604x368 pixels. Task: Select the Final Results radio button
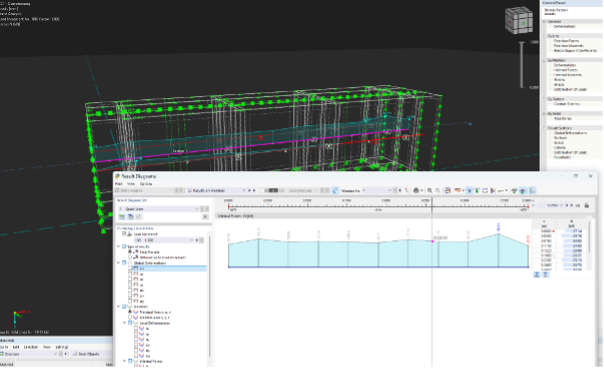pos(130,252)
